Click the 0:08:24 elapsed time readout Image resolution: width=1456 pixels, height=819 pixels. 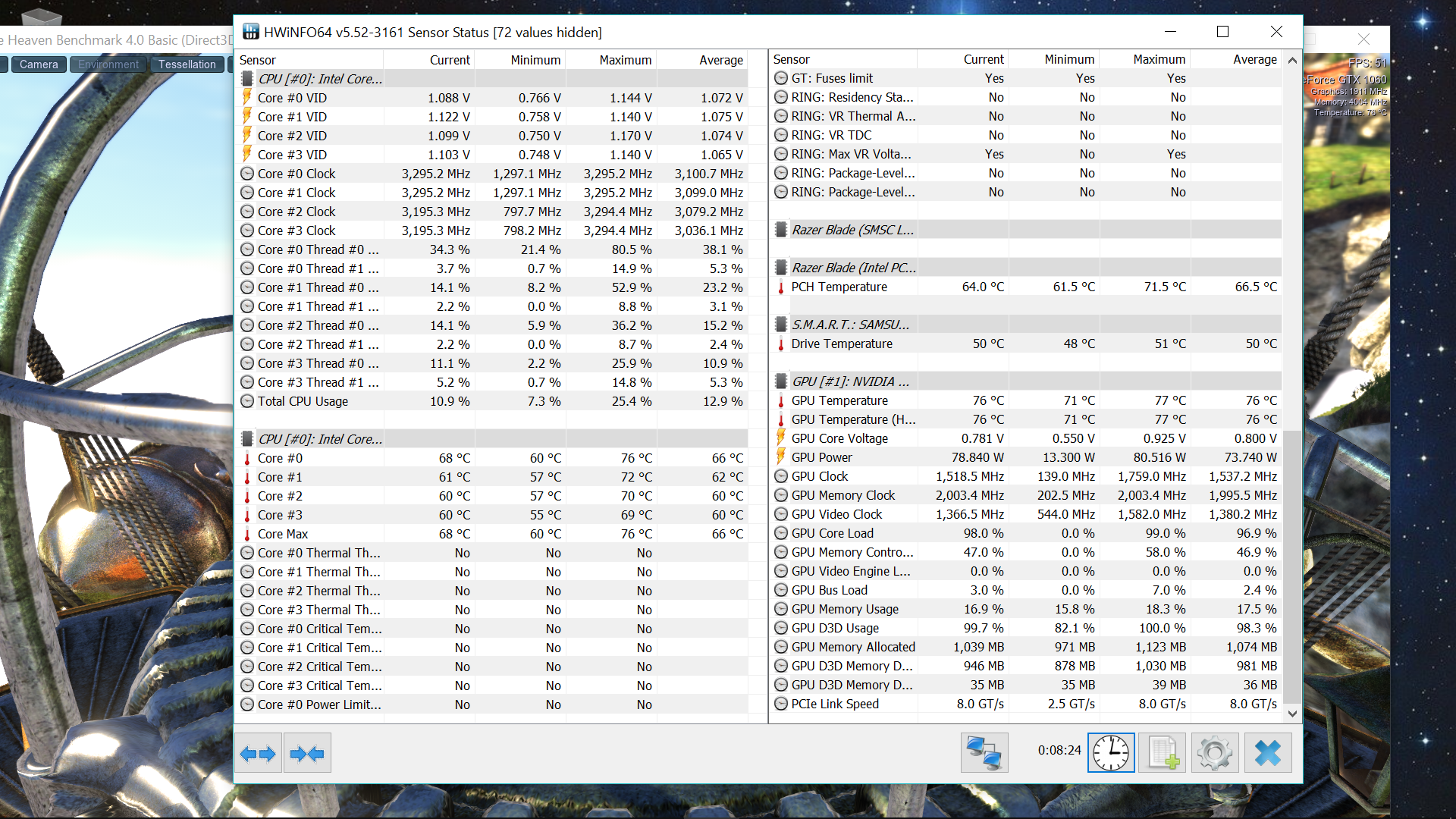[x=1059, y=750]
